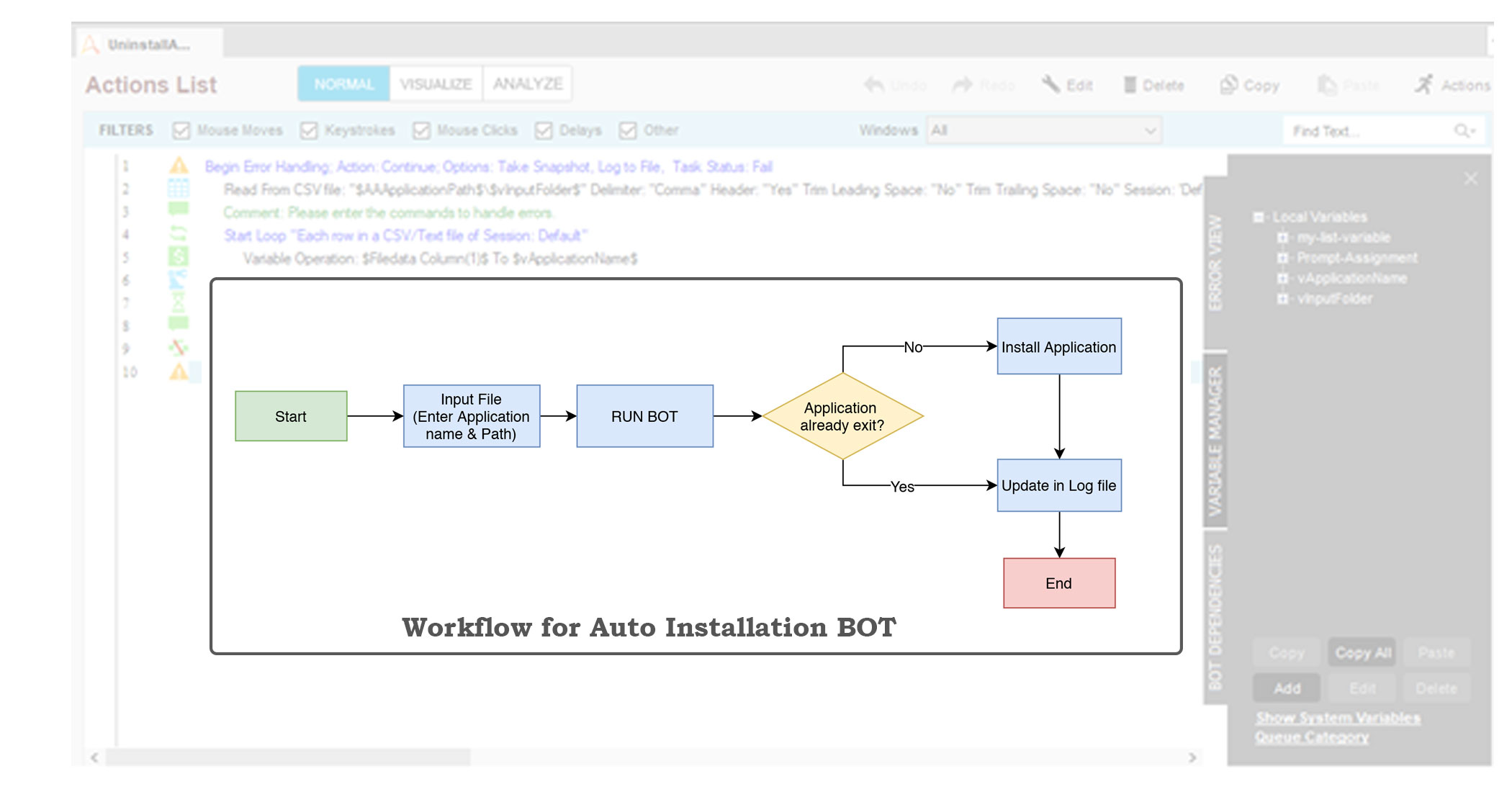Open the Windows dropdown set to All
This screenshot has height=792, width=1512.
[x=1043, y=130]
